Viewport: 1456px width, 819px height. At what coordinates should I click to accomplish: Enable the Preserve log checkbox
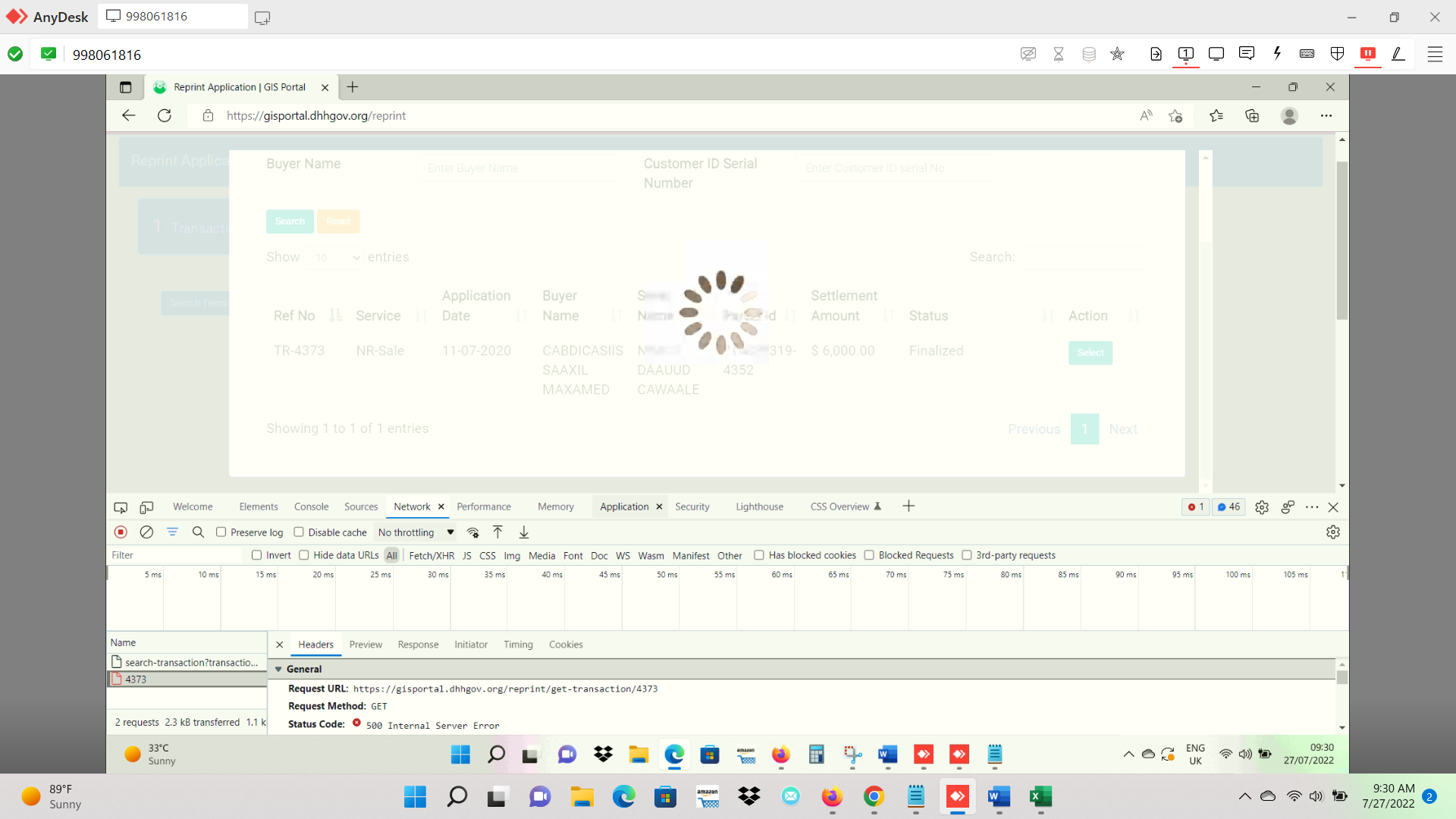point(221,532)
